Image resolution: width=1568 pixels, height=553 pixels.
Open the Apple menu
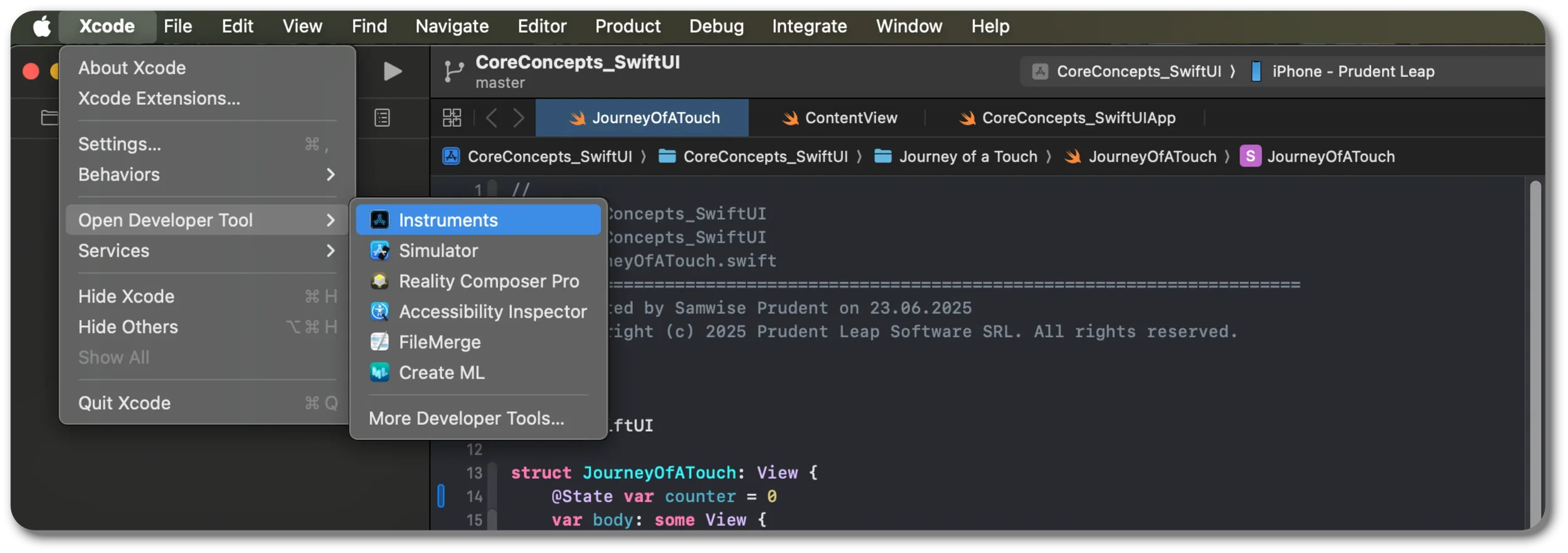[x=41, y=26]
